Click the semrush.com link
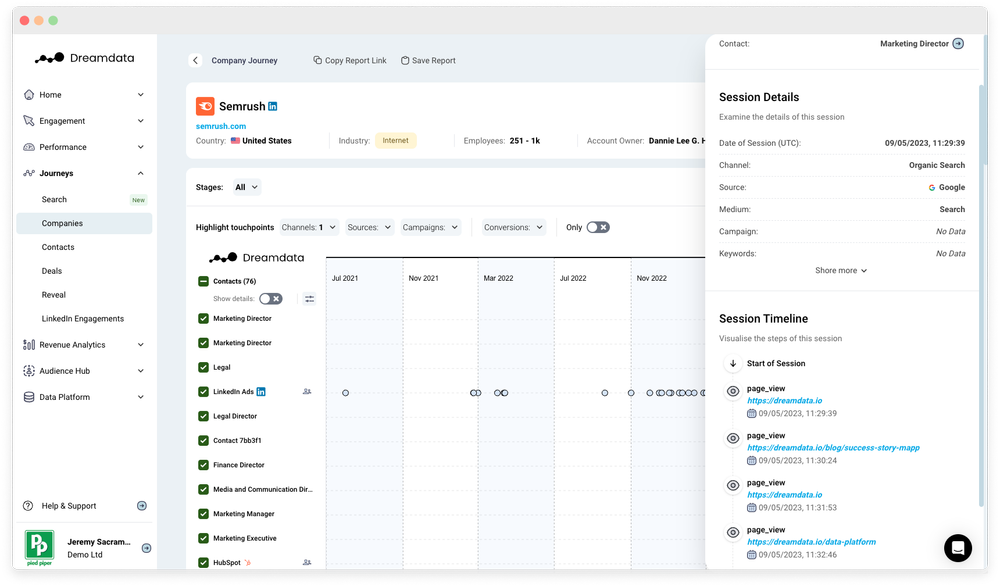Screen dimensions: 1000x587 coord(220,125)
